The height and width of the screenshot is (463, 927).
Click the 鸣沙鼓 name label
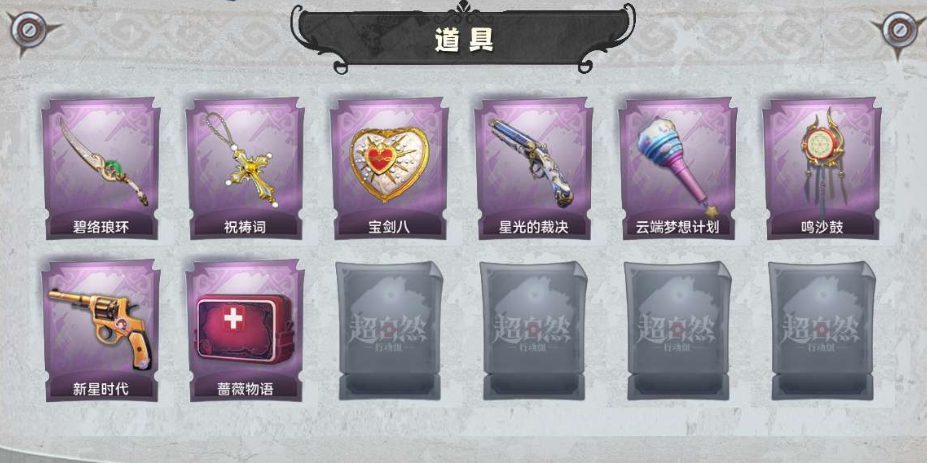coord(822,227)
